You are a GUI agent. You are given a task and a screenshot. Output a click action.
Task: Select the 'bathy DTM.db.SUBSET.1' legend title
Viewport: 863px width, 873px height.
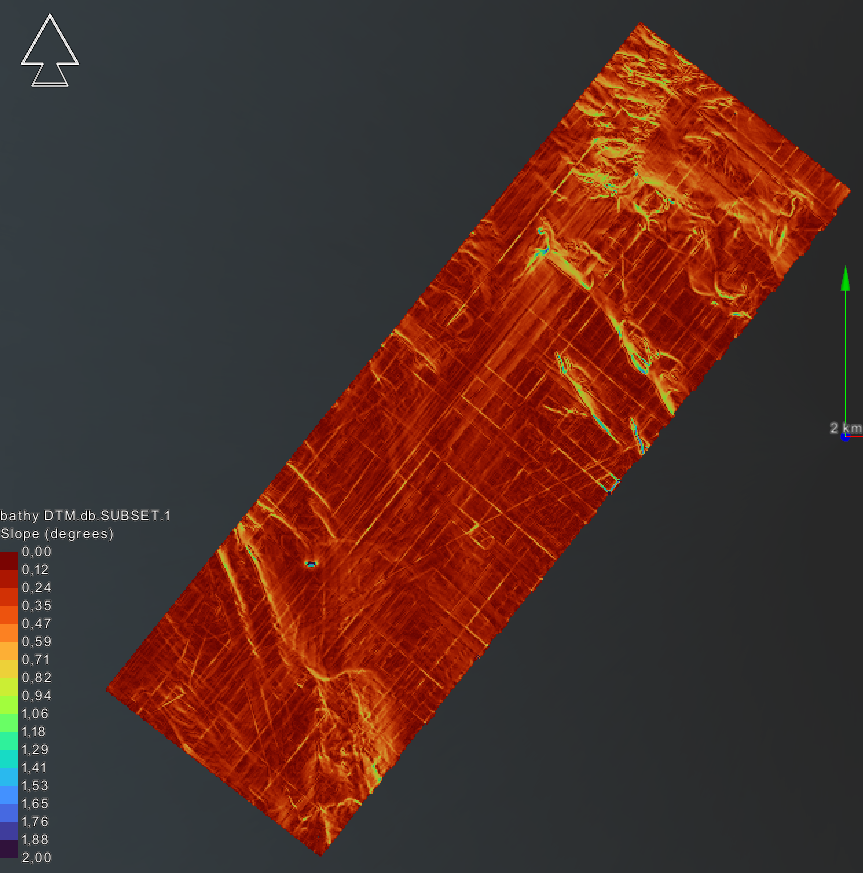pyautogui.click(x=85, y=516)
